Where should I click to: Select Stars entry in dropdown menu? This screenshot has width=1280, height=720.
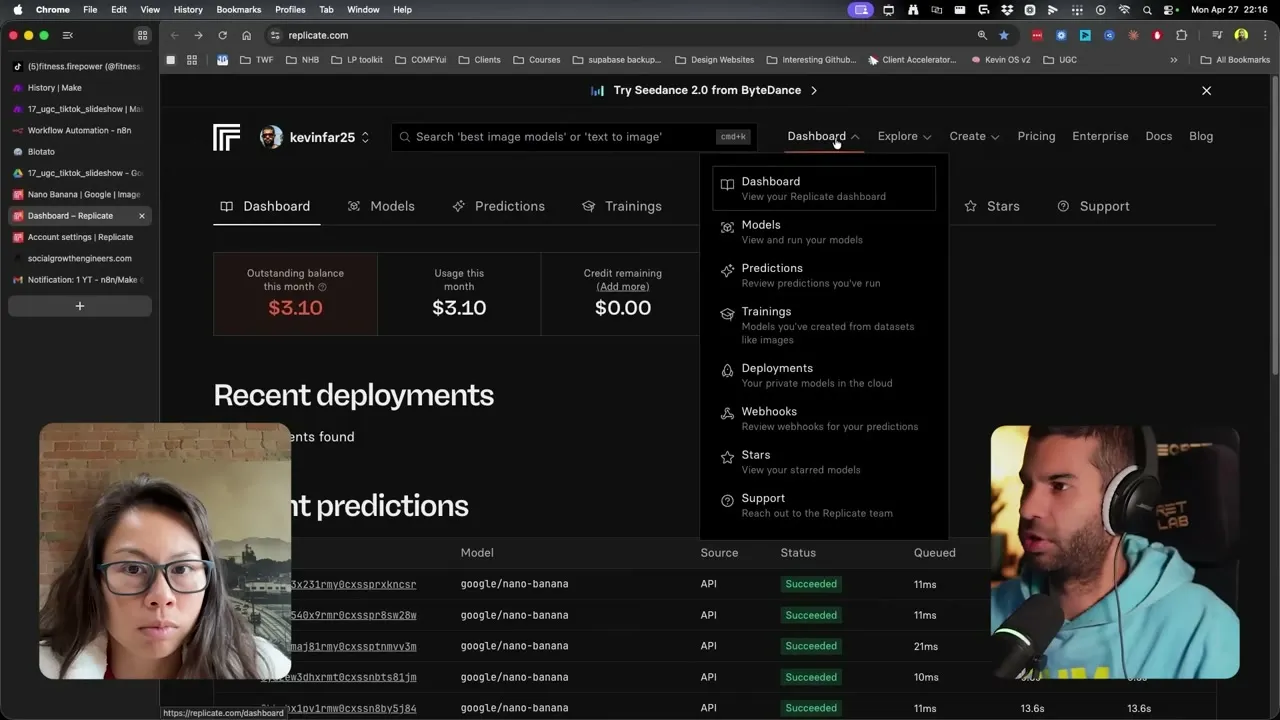824,461
